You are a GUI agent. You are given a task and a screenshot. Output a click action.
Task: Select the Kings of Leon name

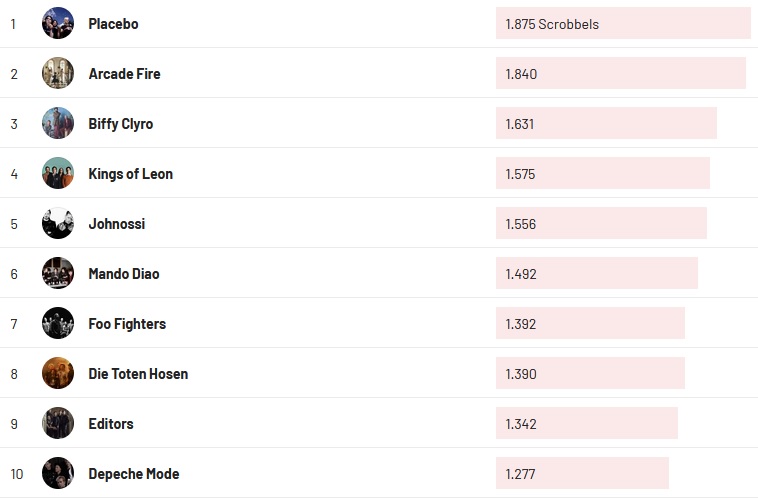pyautogui.click(x=130, y=173)
